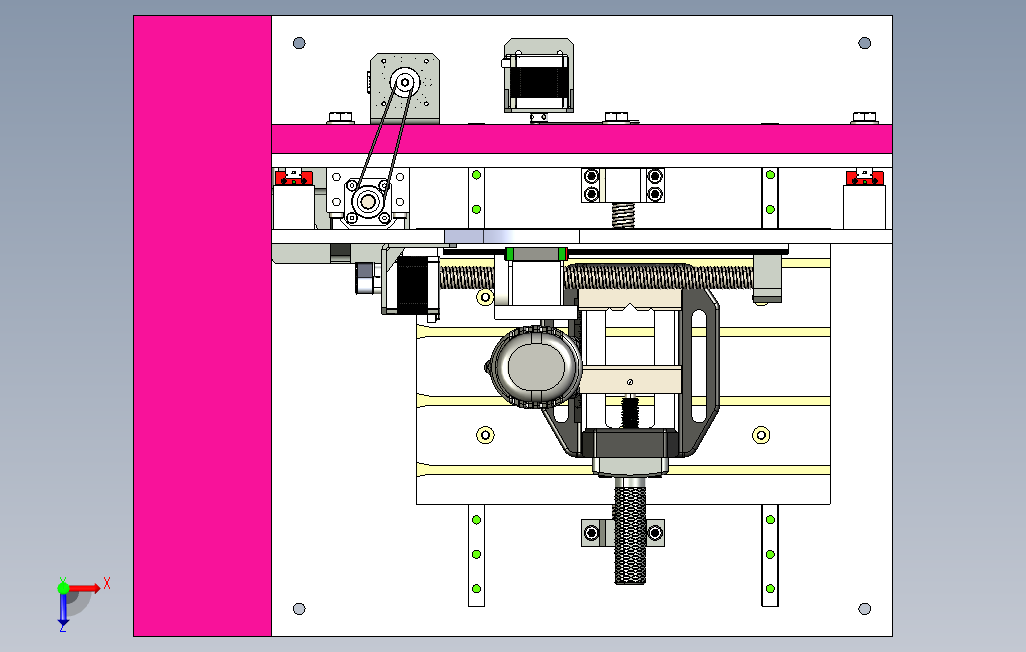1026x652 pixels.
Task: Select the left red limit switch
Action: 294,177
